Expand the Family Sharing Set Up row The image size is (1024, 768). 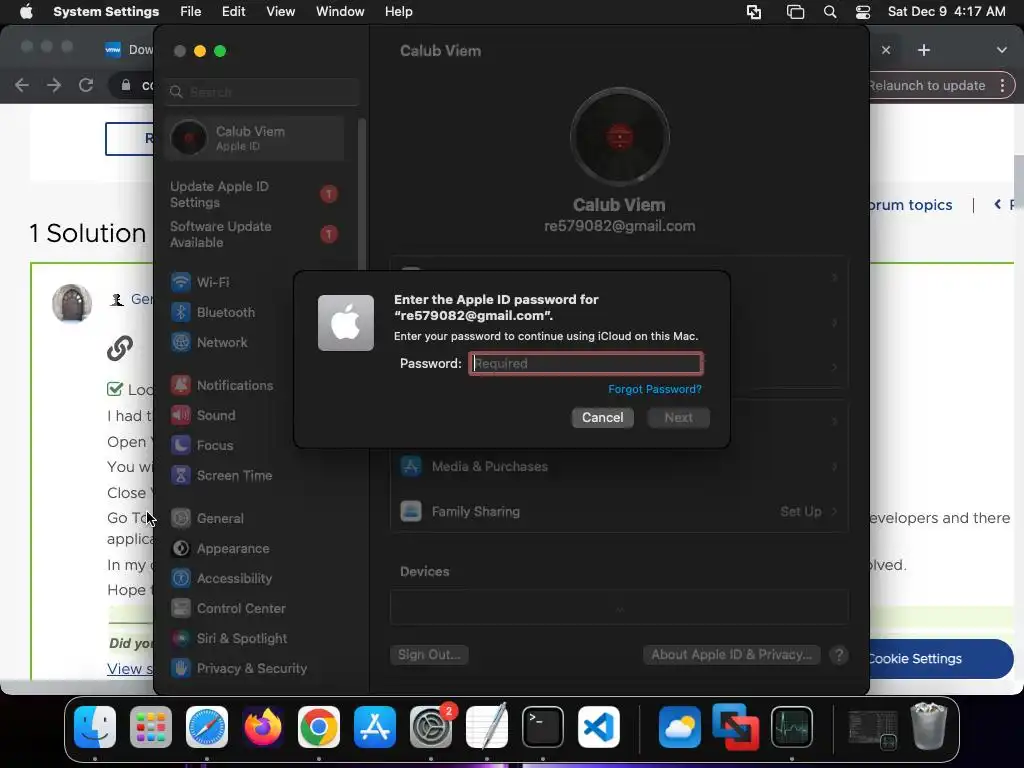[618, 511]
